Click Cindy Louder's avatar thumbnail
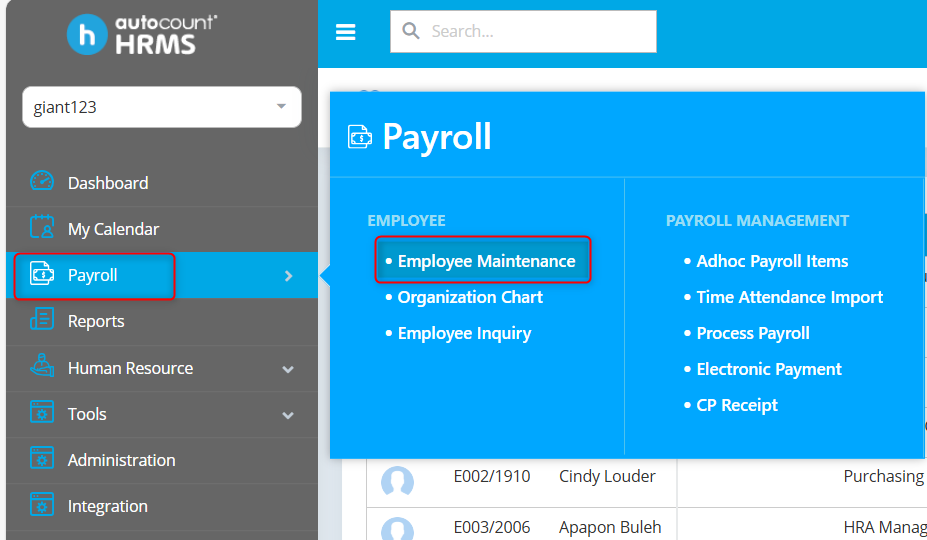Image resolution: width=927 pixels, height=540 pixels. click(397, 481)
